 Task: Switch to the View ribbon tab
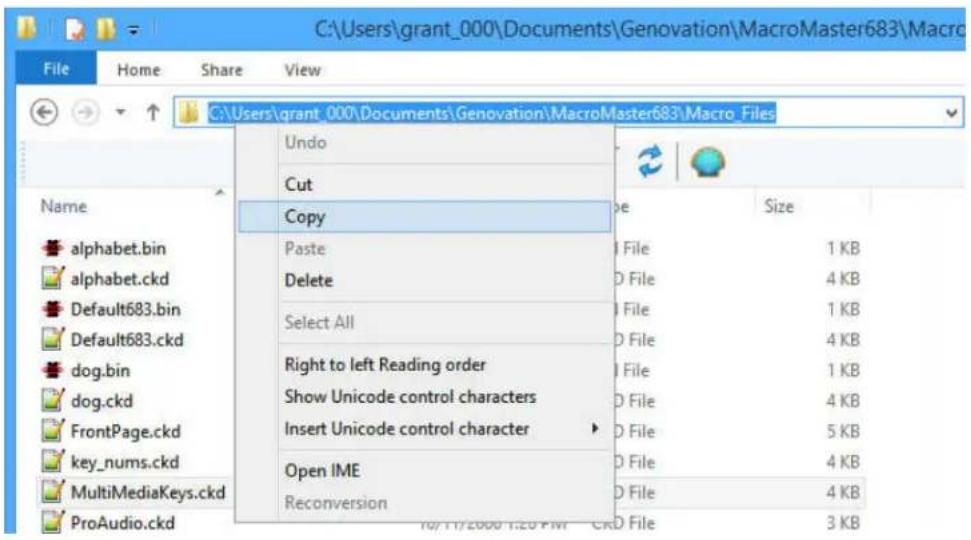point(302,70)
